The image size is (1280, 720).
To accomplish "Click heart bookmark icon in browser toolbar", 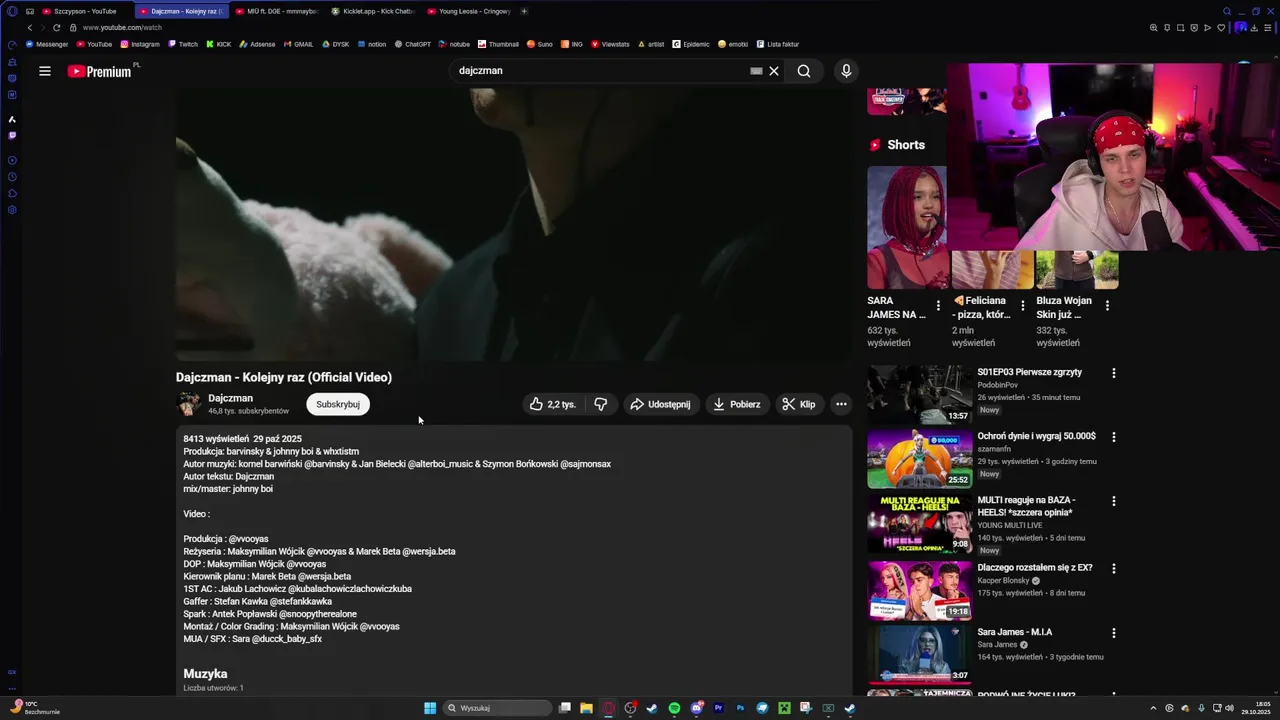I will click(x=1221, y=28).
